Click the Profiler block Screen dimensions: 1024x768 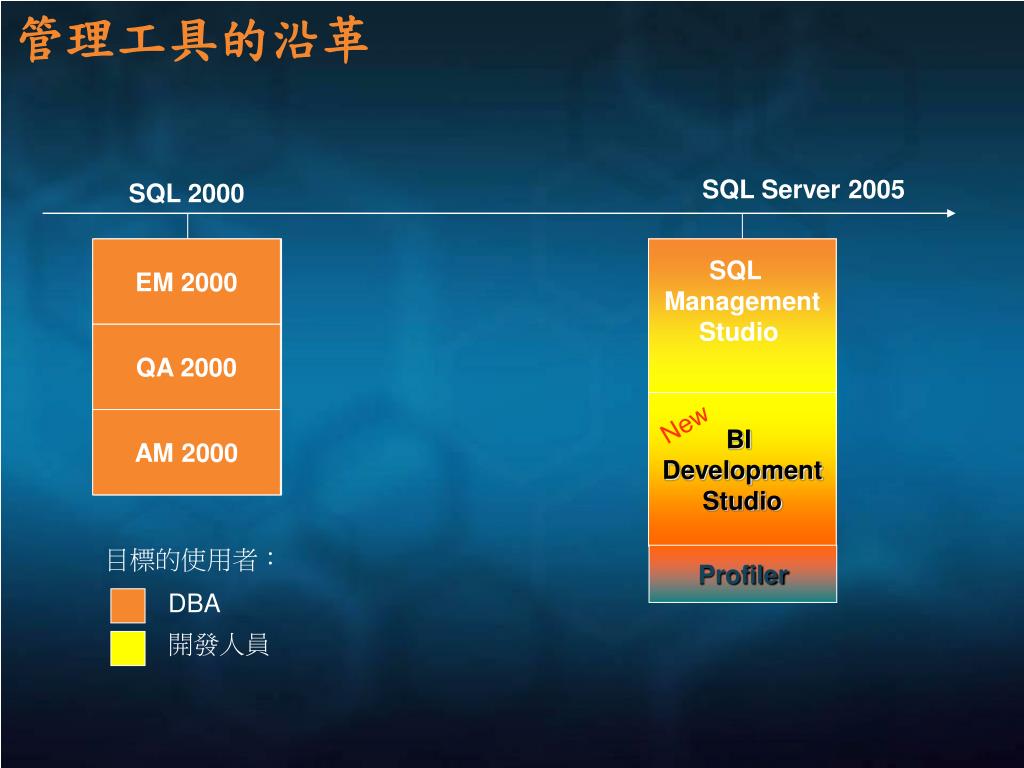[742, 574]
